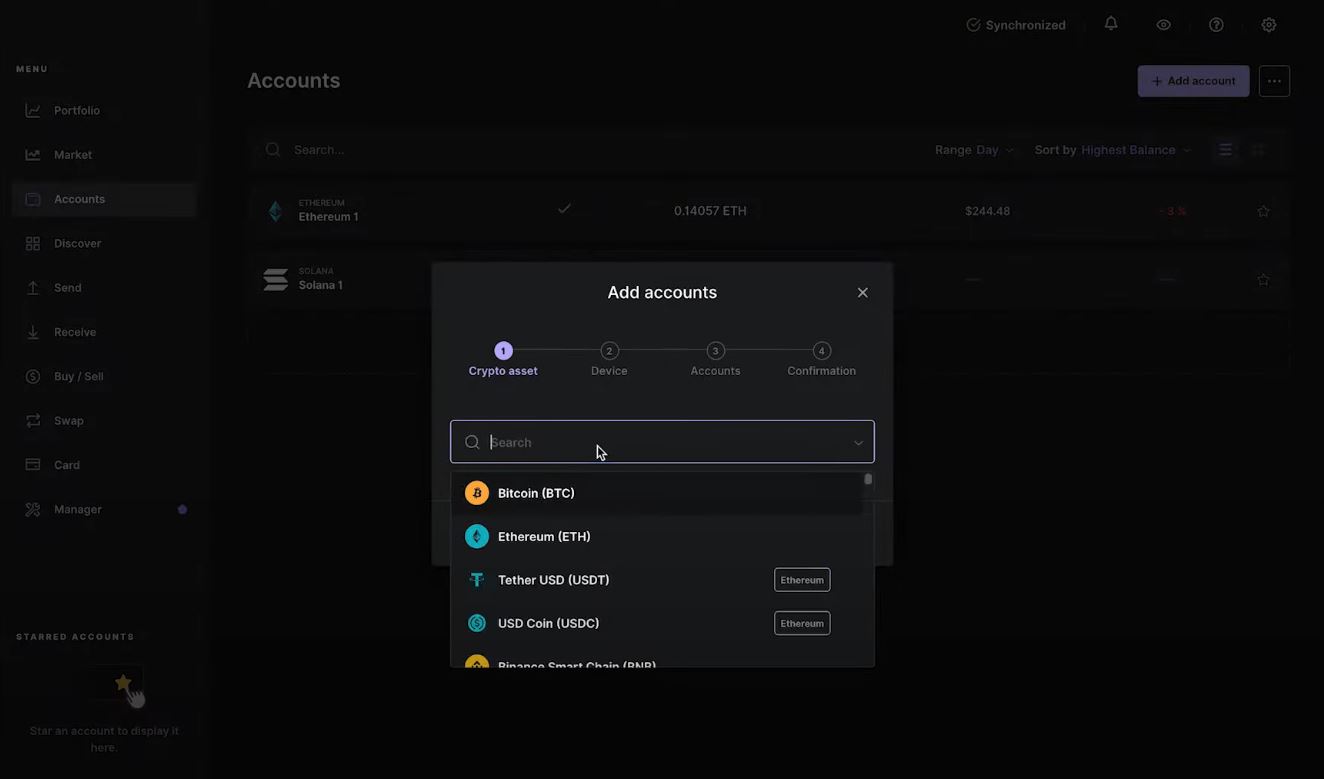Open the settings gear icon
The image size is (1324, 779).
pos(1269,25)
